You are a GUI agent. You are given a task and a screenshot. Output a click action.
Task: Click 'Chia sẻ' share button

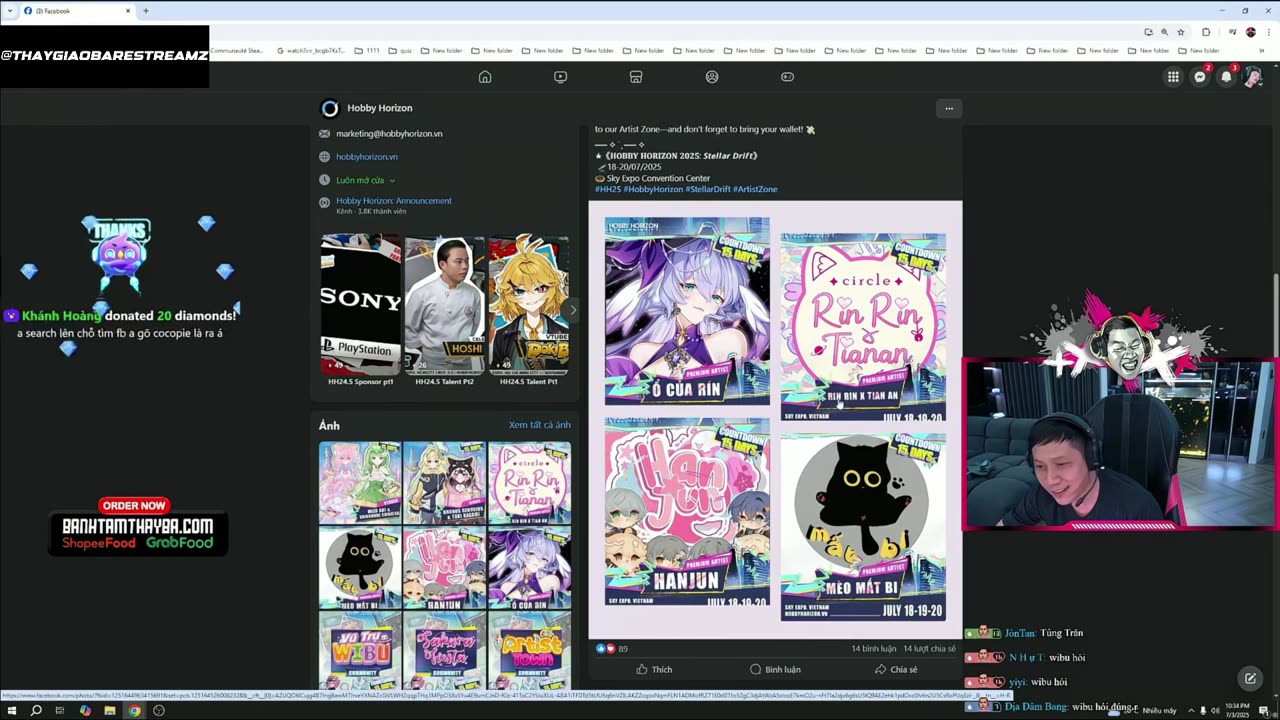(896, 670)
